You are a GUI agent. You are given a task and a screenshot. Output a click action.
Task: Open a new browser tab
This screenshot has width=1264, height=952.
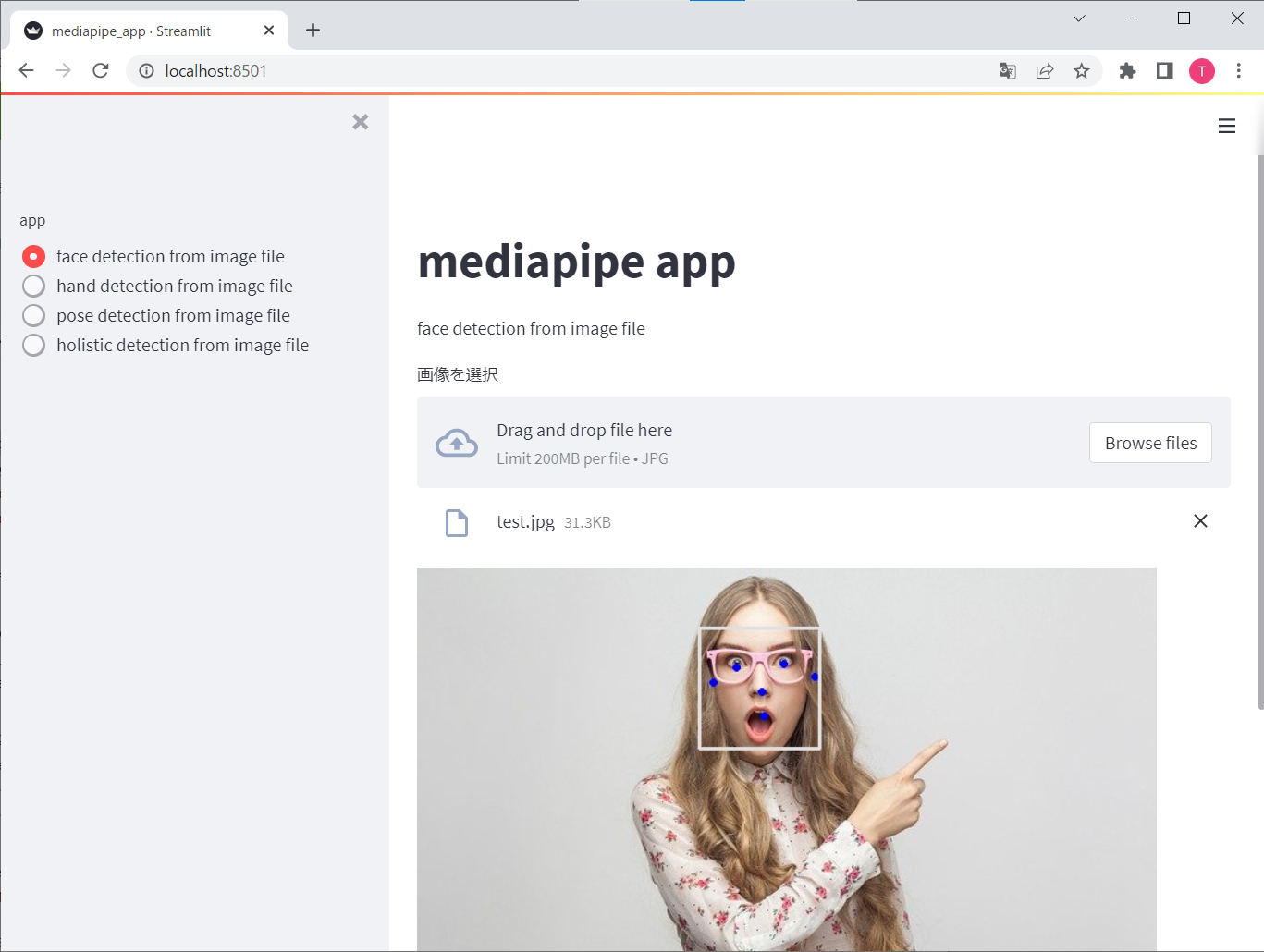coord(313,30)
